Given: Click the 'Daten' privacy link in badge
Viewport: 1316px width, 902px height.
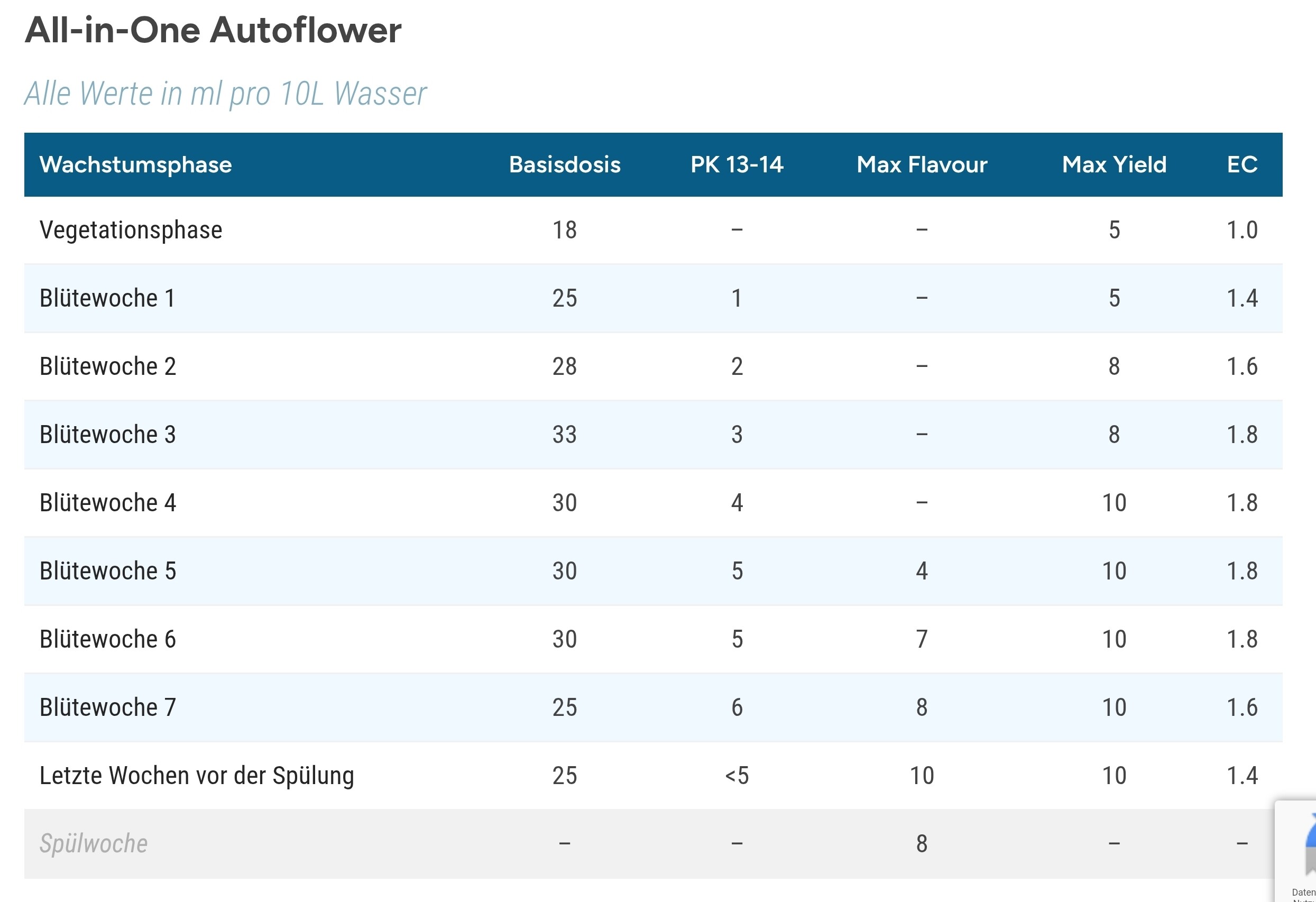Looking at the screenshot, I should [1305, 892].
